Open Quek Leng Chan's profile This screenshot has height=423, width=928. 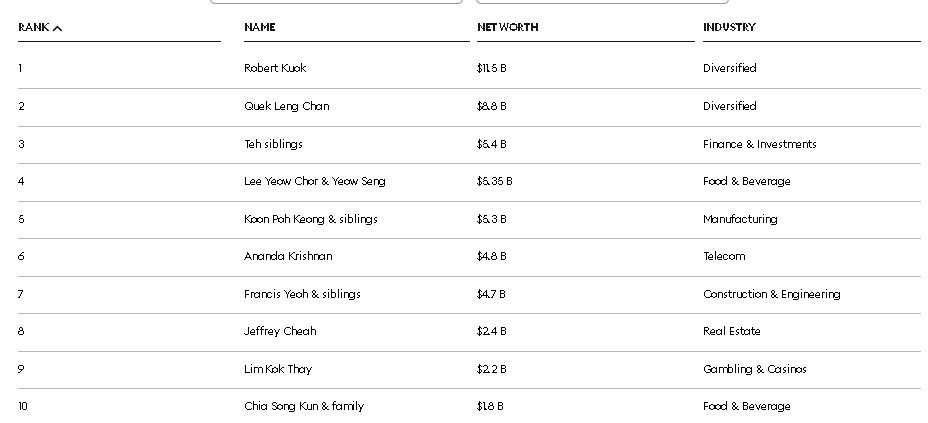286,106
